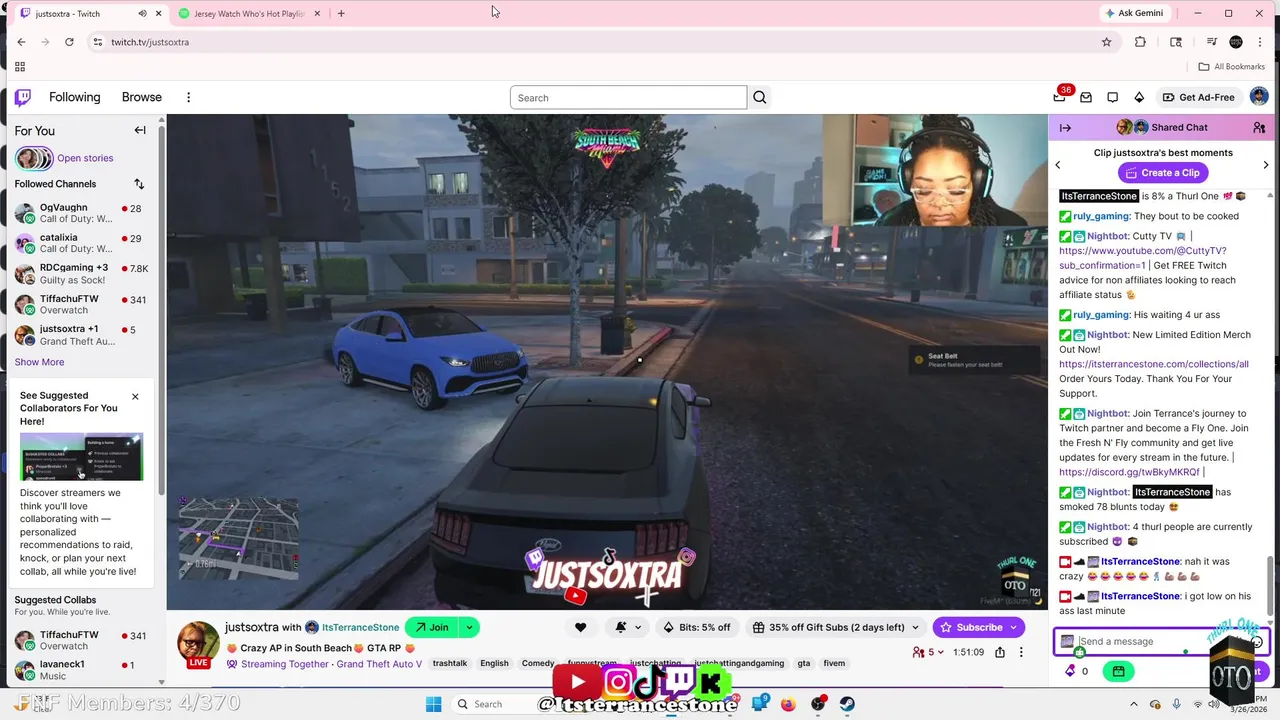Open Chrome media controls icon
This screenshot has width=1280, height=720.
tap(1212, 42)
